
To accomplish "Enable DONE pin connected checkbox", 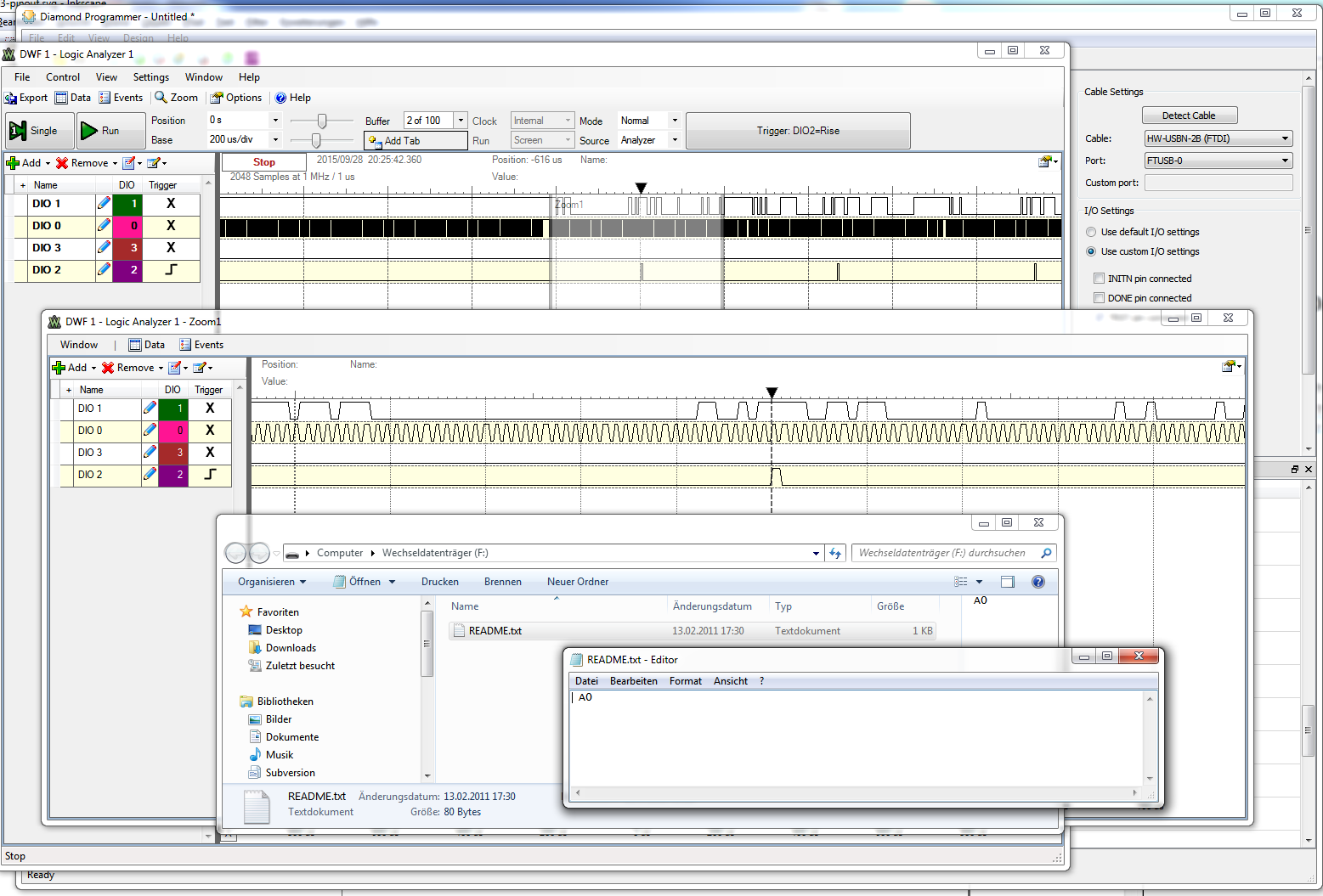I will point(1099,298).
